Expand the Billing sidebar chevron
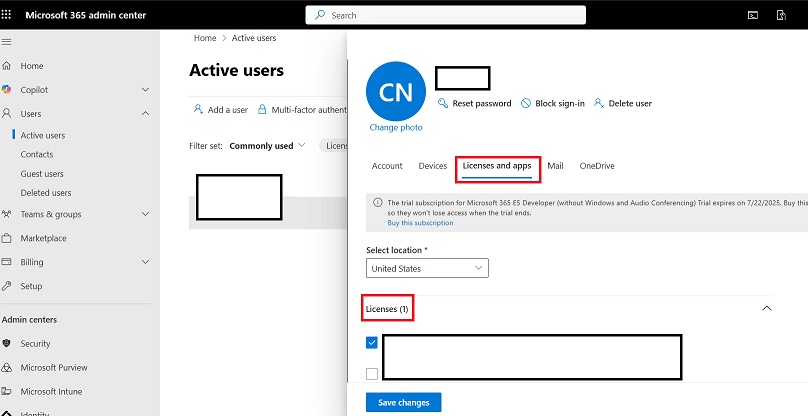Screen dimensions: 808x416 (x=145, y=262)
